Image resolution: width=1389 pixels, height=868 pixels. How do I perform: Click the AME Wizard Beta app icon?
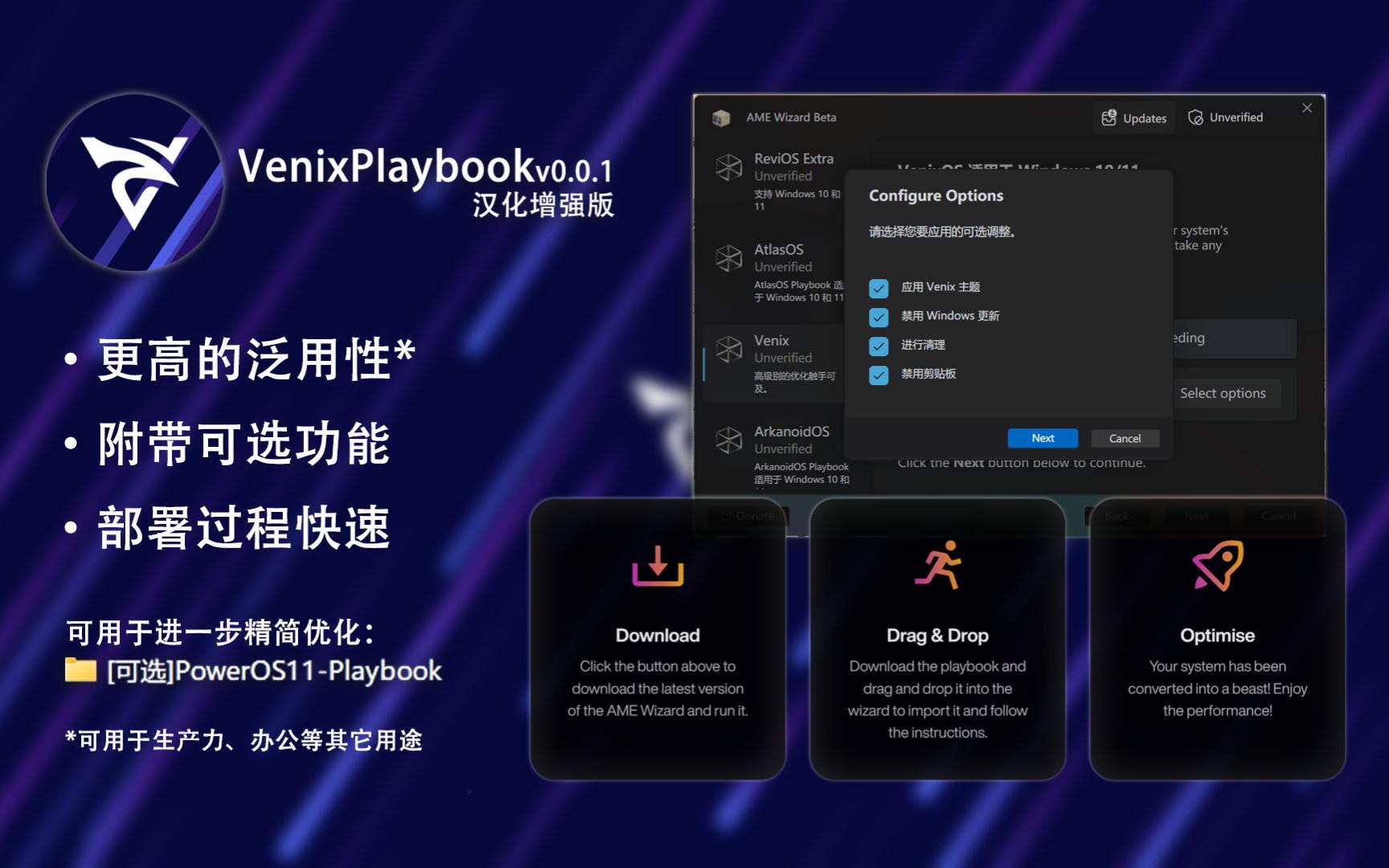[721, 118]
